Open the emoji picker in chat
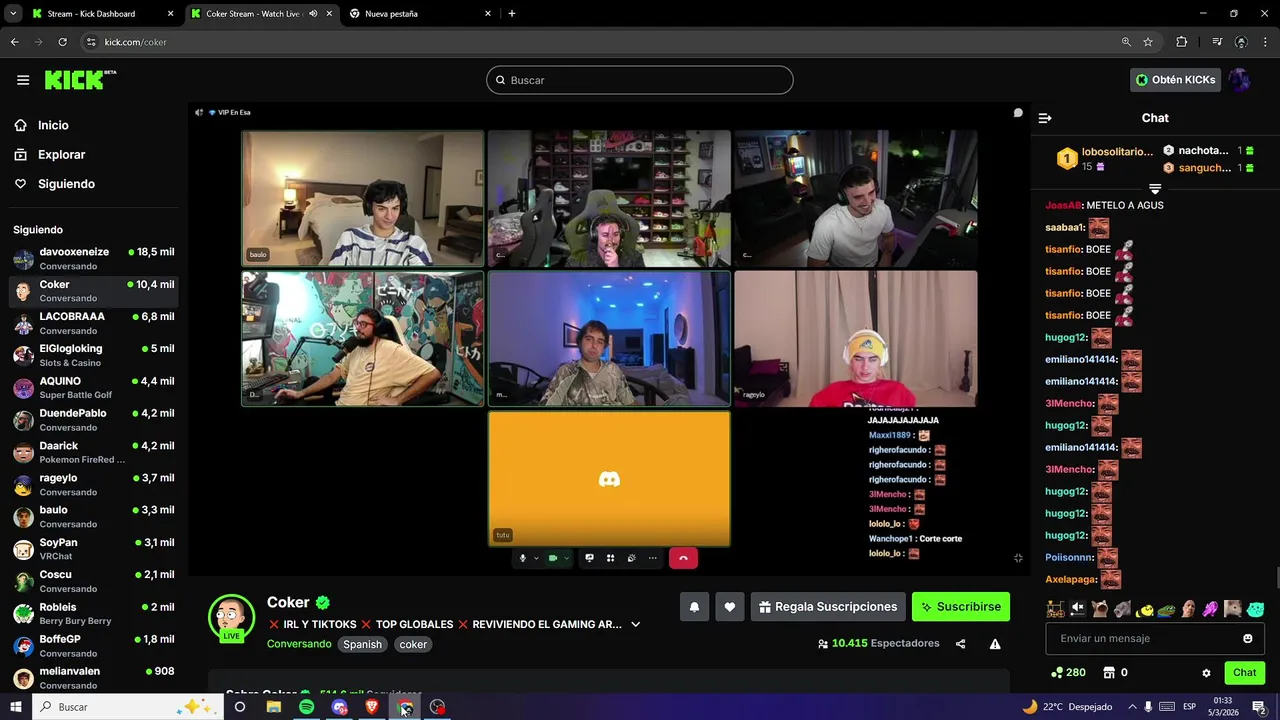1280x720 pixels. click(x=1248, y=638)
